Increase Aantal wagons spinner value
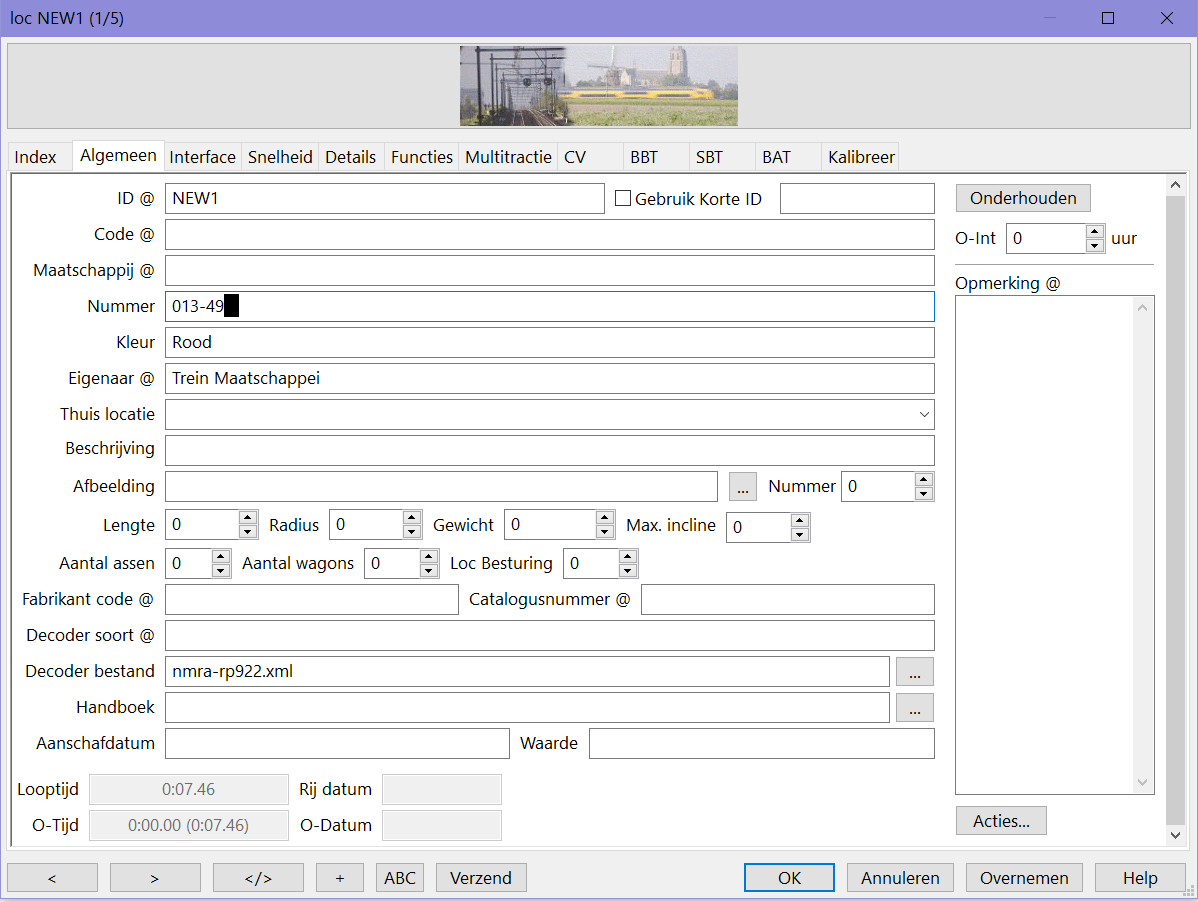The width and height of the screenshot is (1198, 902). [x=429, y=557]
